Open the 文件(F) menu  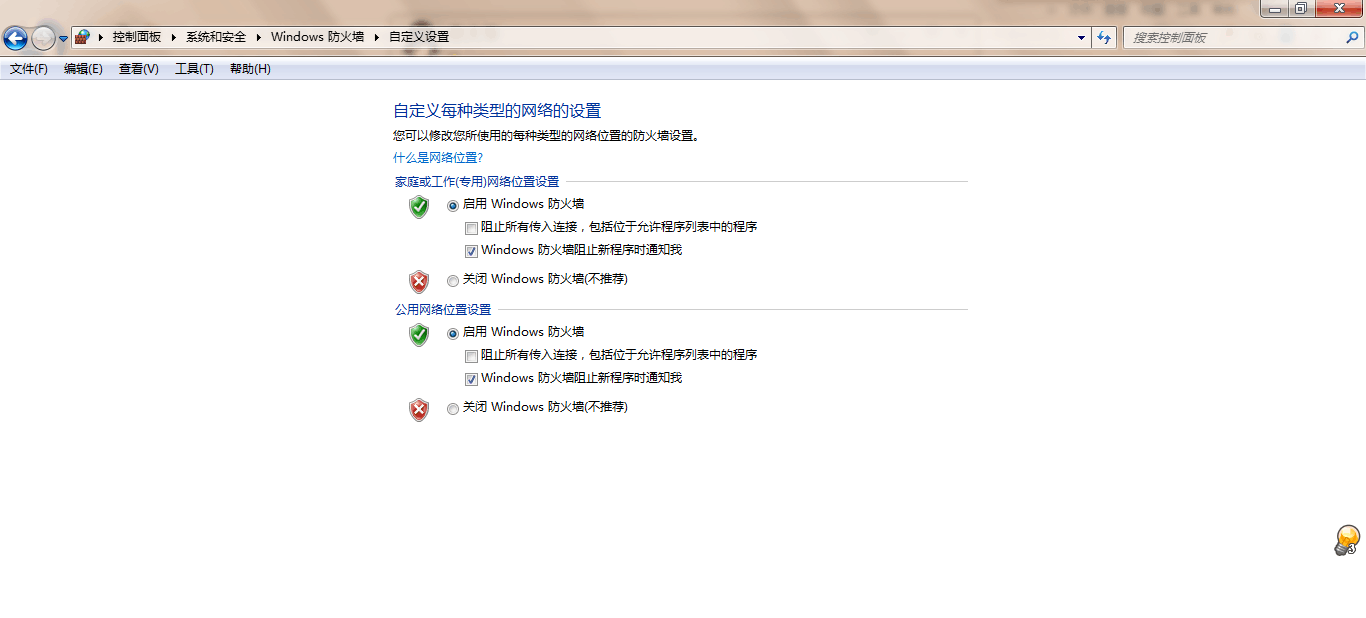click(x=29, y=69)
